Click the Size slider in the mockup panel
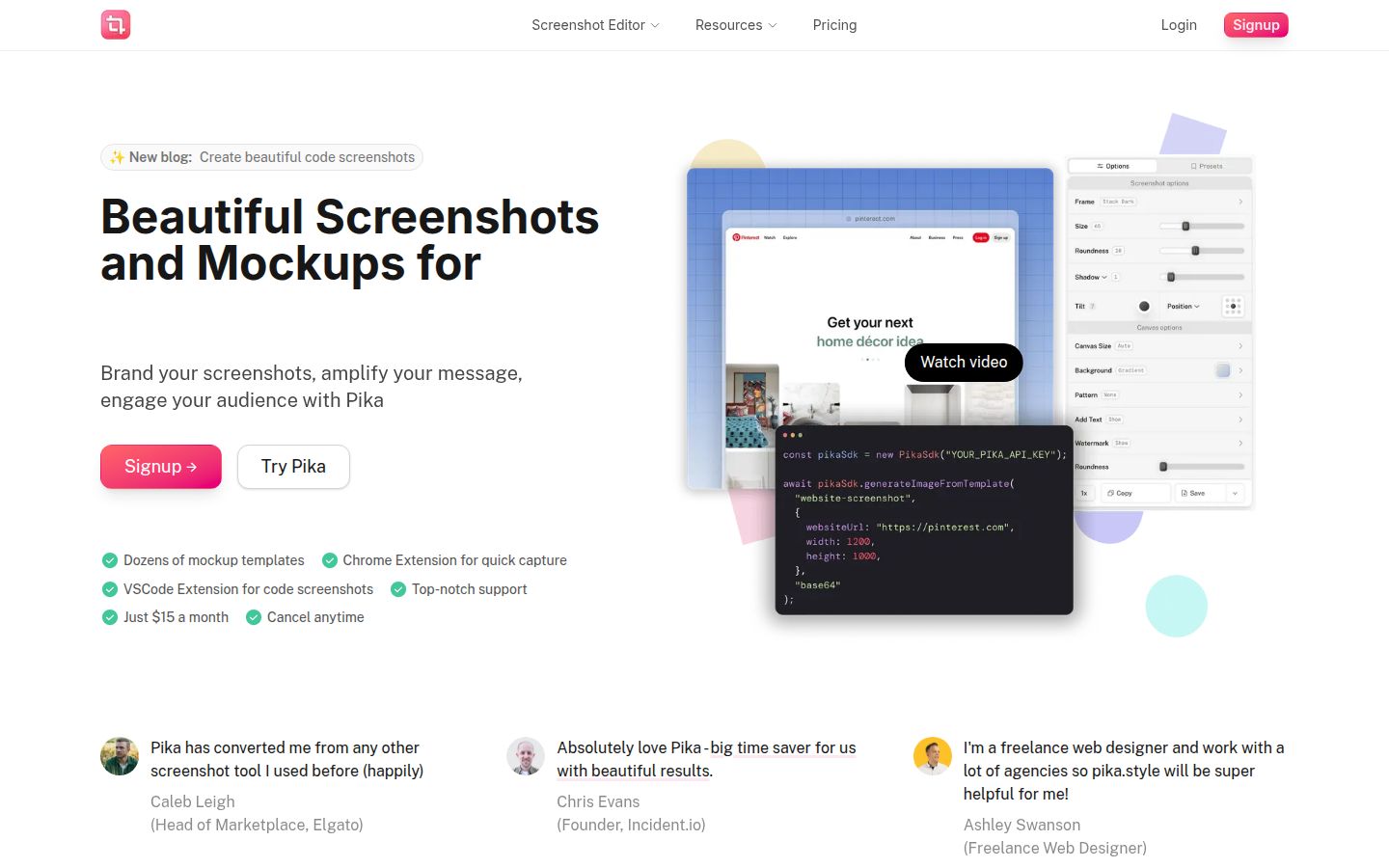 [1201, 226]
